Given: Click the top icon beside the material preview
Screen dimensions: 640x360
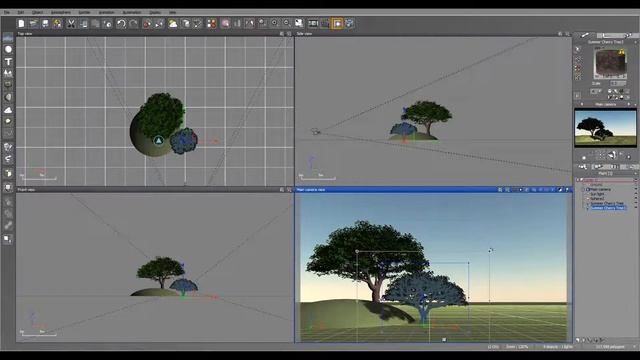Looking at the screenshot, I should coord(578,49).
